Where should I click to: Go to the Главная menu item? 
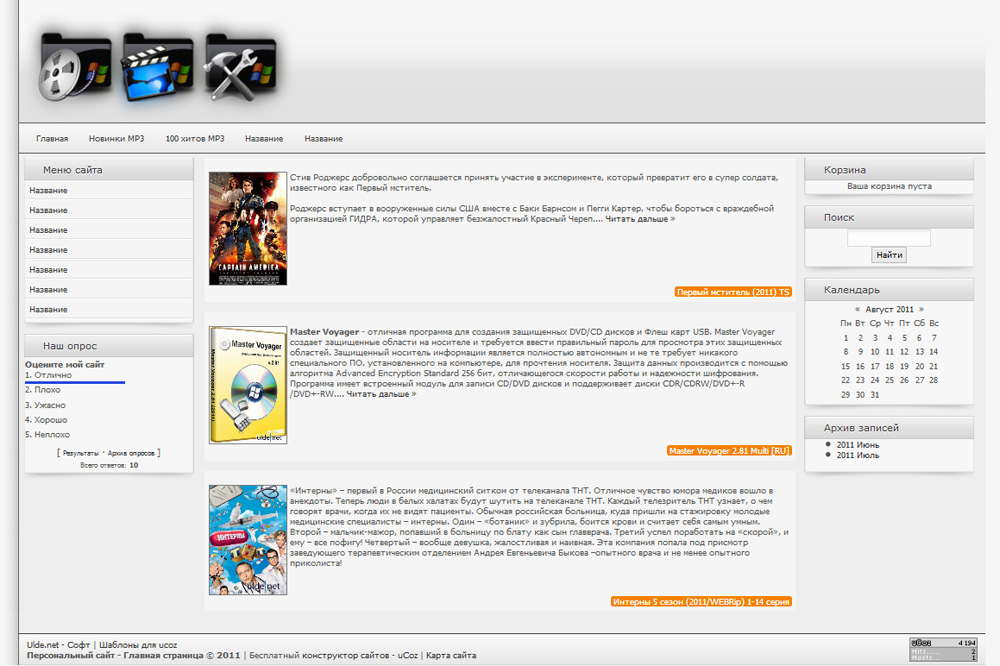[x=52, y=138]
